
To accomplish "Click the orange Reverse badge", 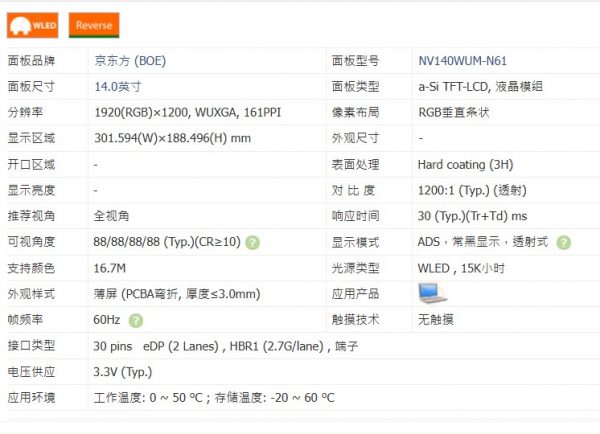I will [94, 25].
